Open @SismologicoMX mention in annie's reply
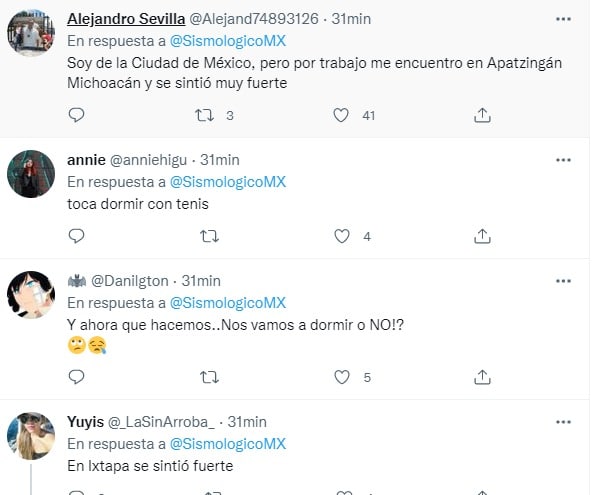 (x=228, y=182)
